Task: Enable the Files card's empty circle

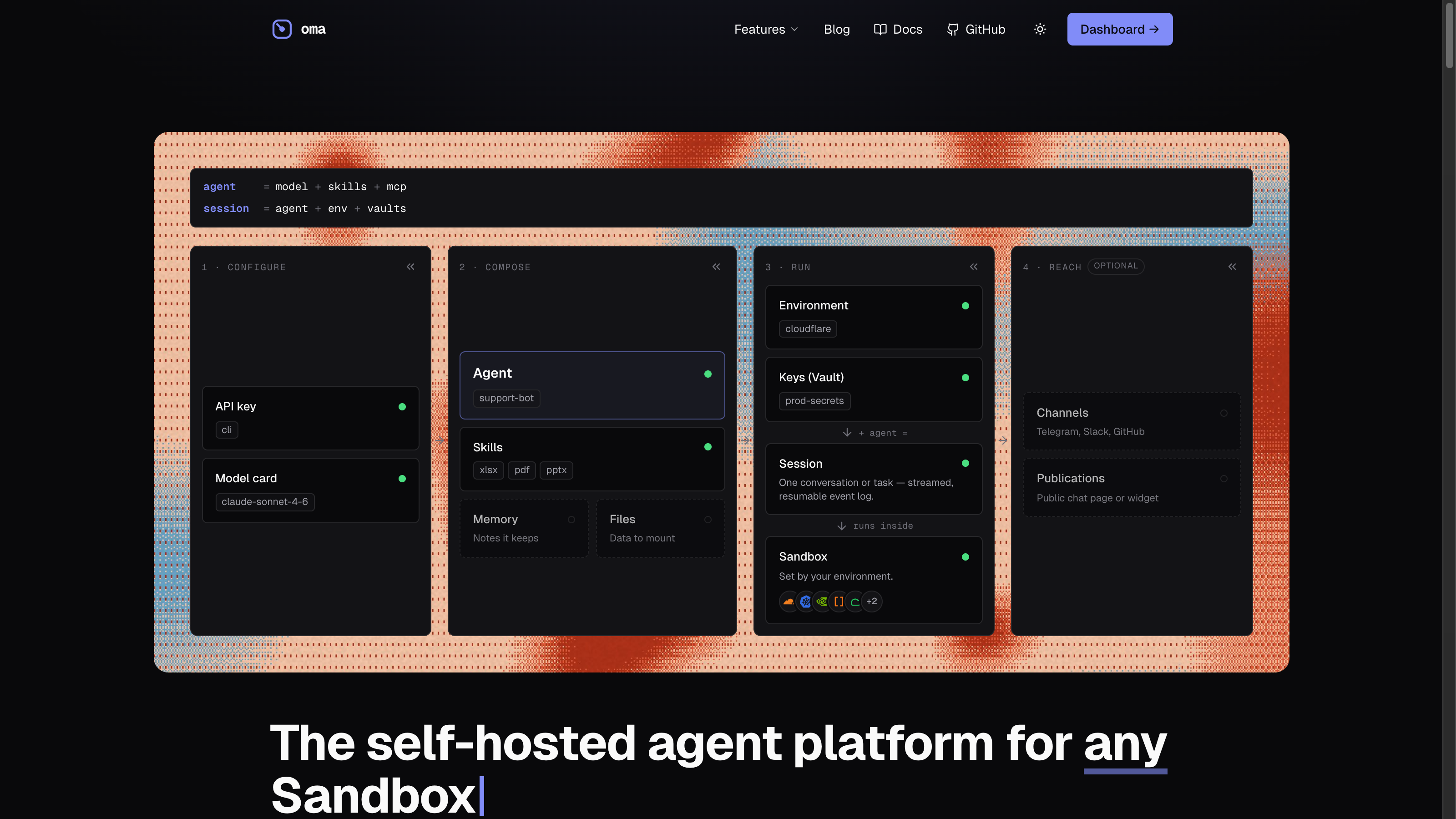Action: pos(708,520)
